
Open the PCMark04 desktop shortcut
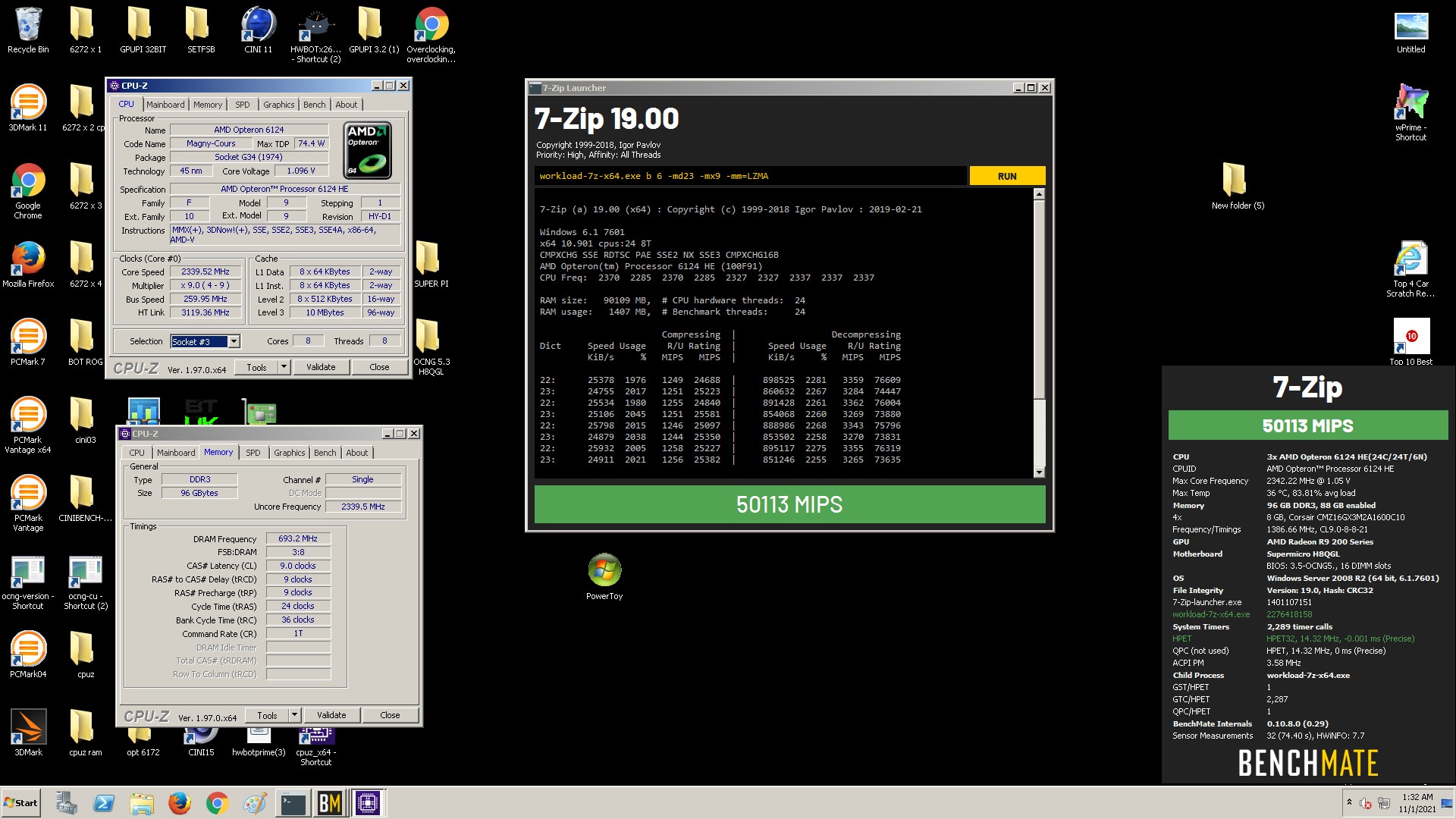click(28, 655)
